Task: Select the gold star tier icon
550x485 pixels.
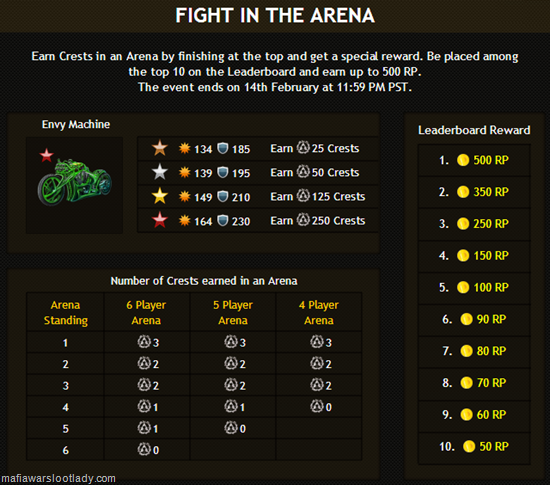Action: 160,196
